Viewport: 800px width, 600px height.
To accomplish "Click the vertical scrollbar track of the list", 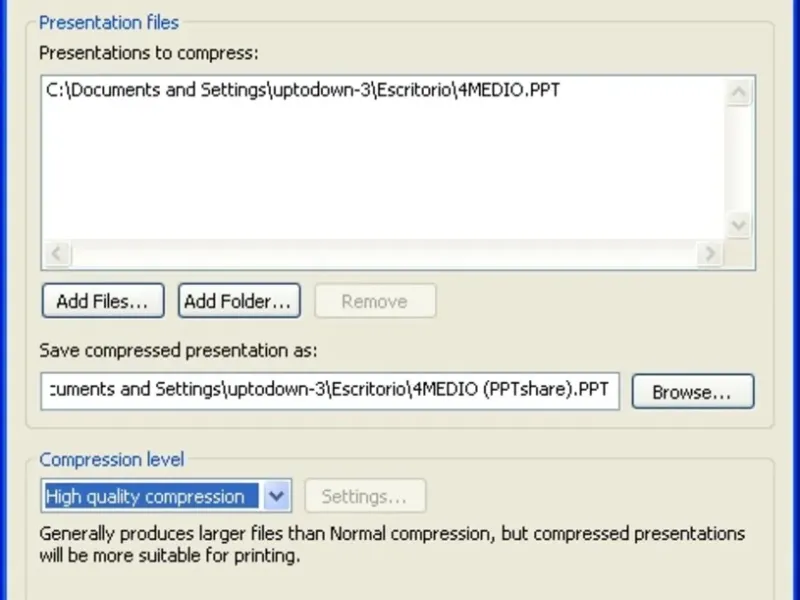I will pos(739,160).
